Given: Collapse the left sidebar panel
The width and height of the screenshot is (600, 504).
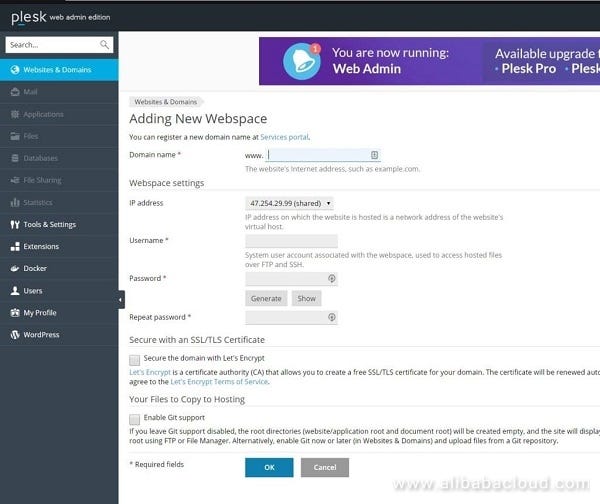Looking at the screenshot, I should point(121,300).
